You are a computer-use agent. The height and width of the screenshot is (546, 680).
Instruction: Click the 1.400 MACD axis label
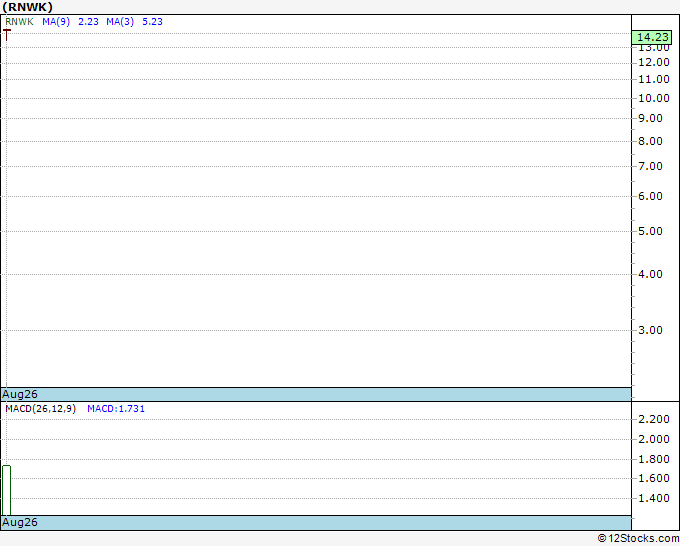(x=654, y=498)
